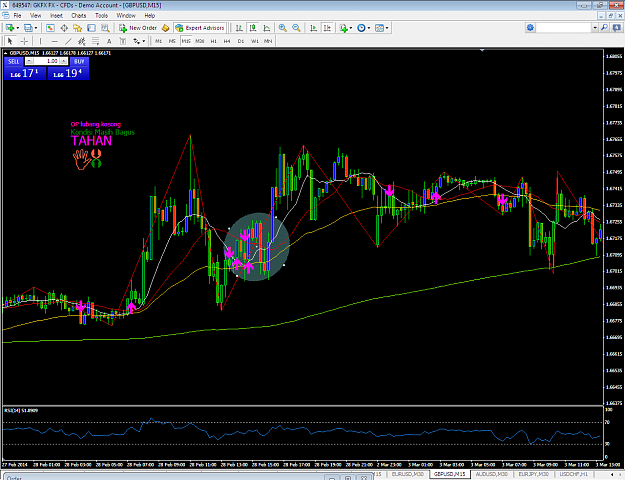
Task: Select the Trendline drawing tool
Action: (69, 41)
